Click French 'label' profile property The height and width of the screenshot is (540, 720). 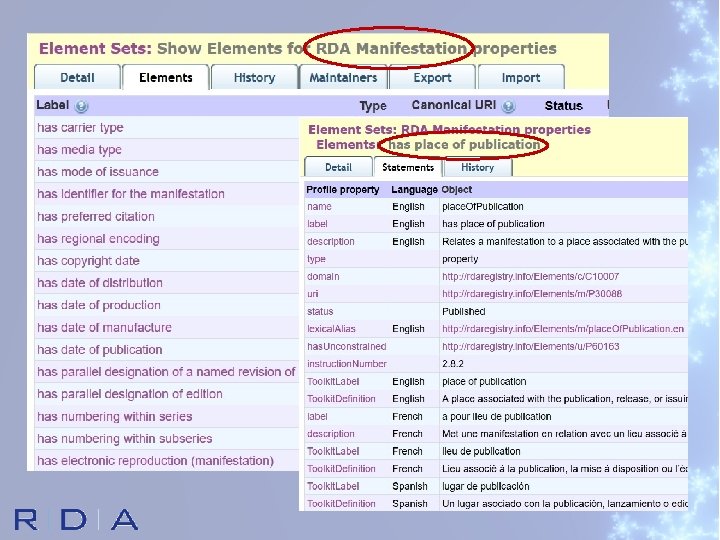[x=317, y=416]
